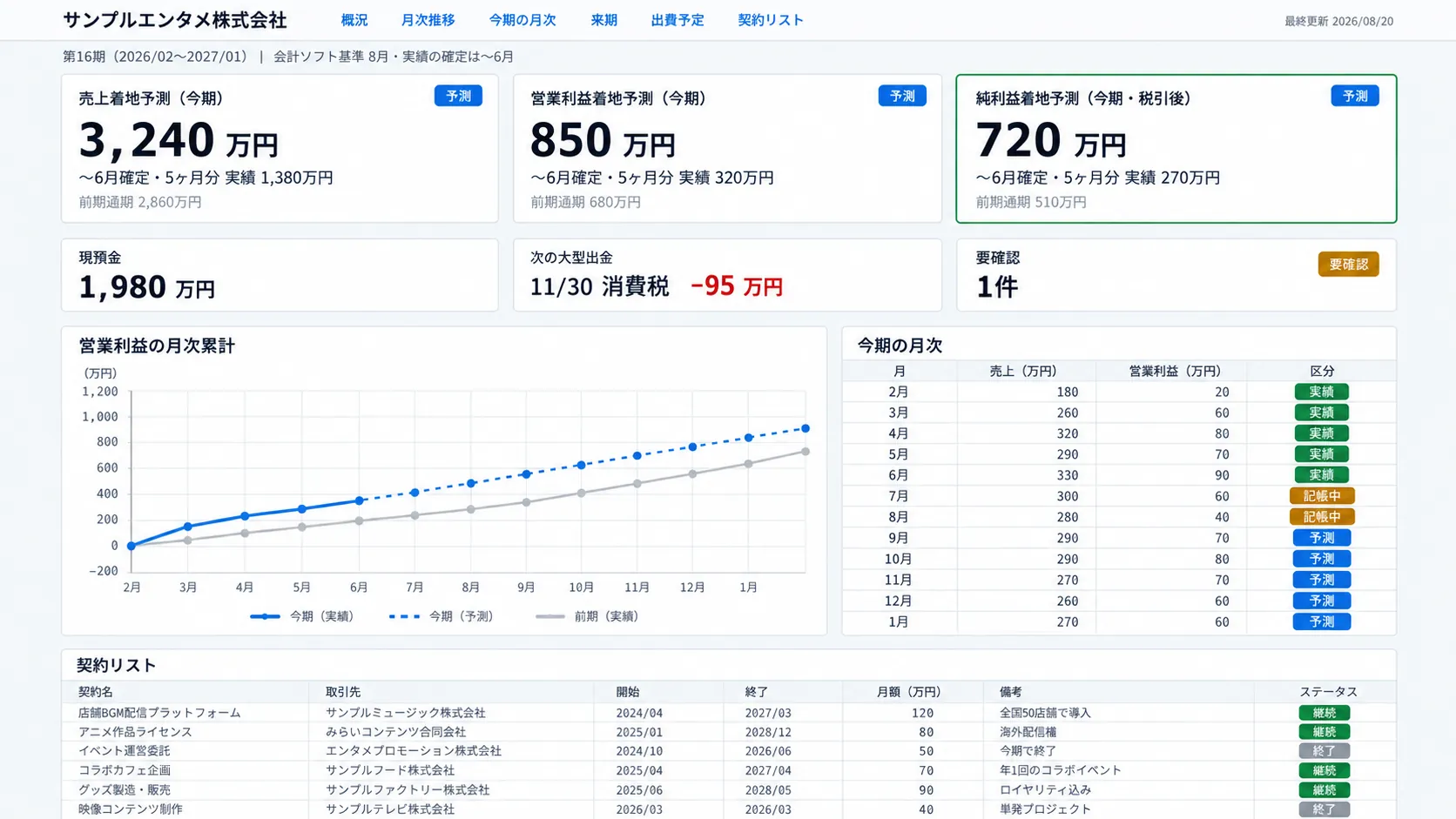Select the 720 万円 net profit value

pyautogui.click(x=1051, y=140)
